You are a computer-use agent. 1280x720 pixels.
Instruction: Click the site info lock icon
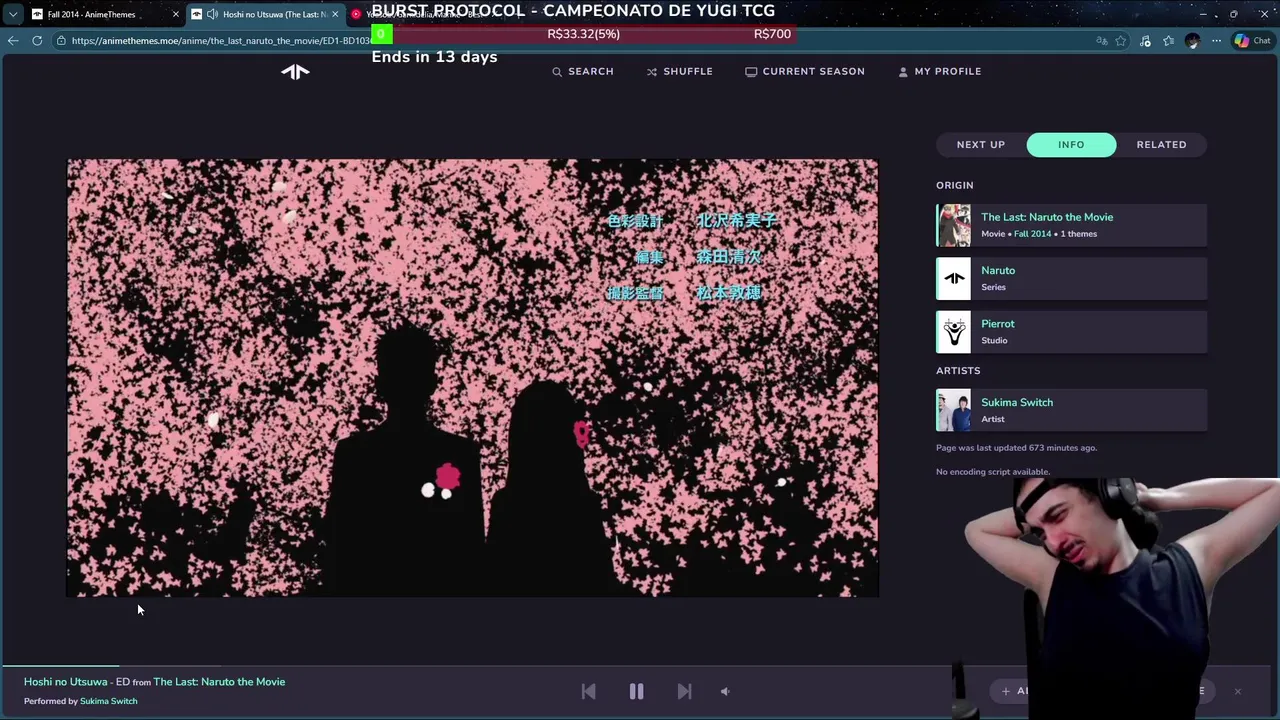[x=62, y=41]
